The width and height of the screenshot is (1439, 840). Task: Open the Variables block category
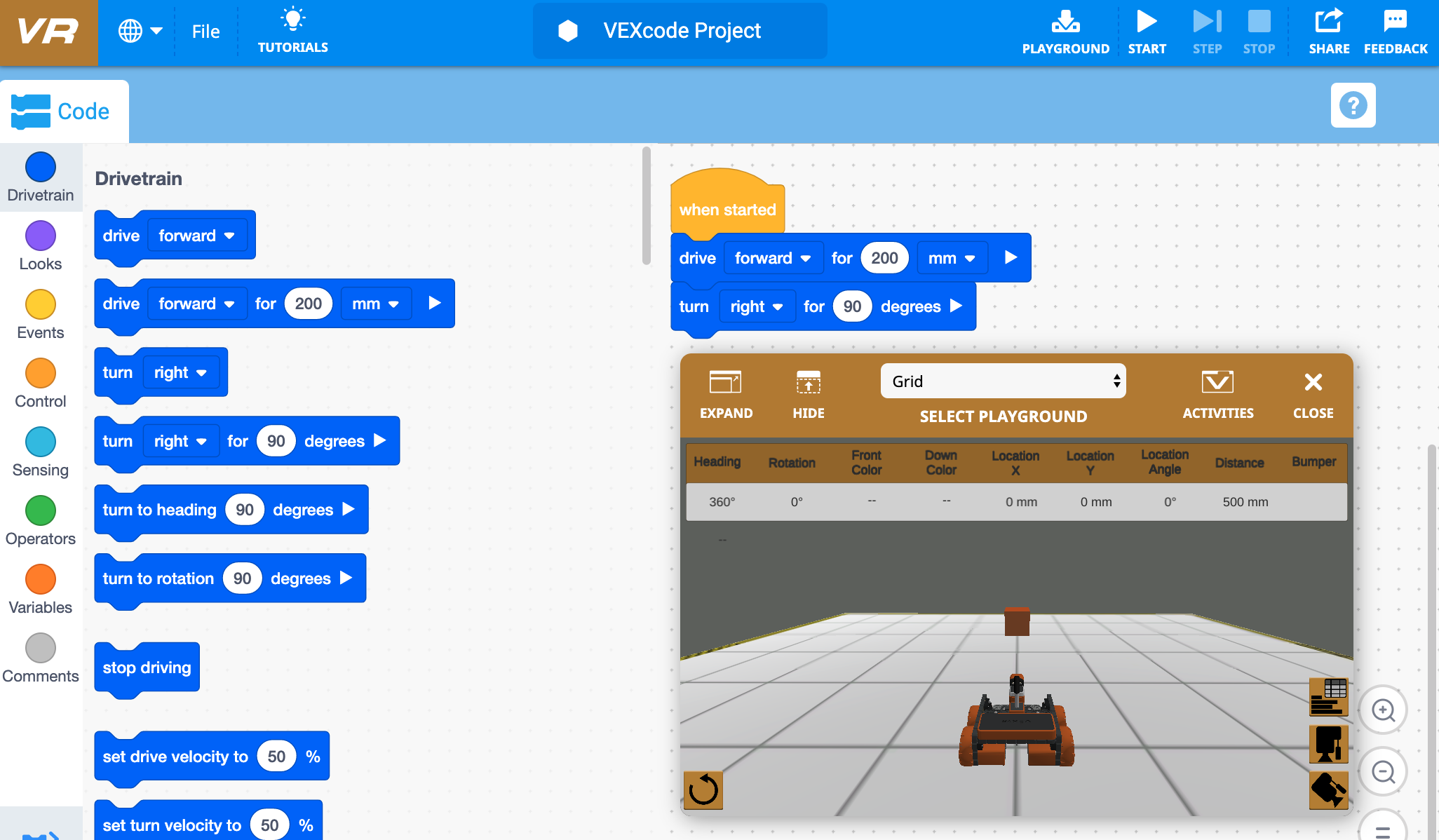pos(40,590)
